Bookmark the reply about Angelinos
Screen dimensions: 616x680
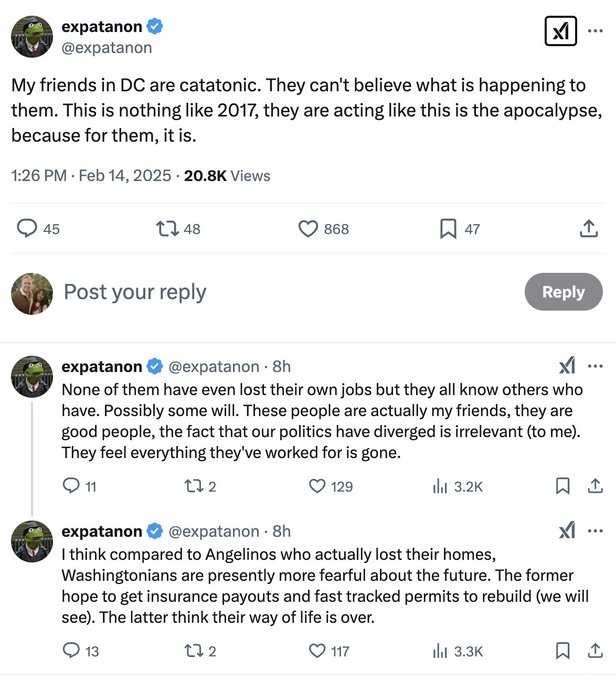(x=563, y=651)
